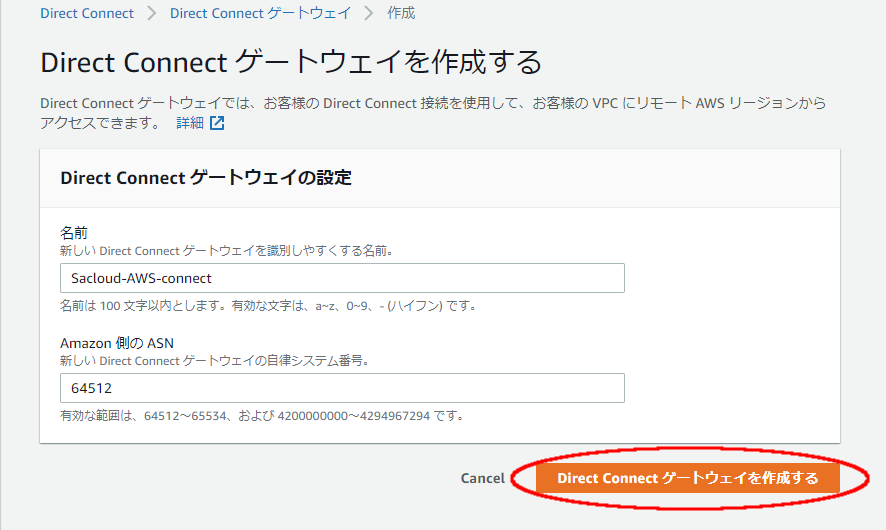Go to the Direct Connect breadcrumb

(87, 14)
